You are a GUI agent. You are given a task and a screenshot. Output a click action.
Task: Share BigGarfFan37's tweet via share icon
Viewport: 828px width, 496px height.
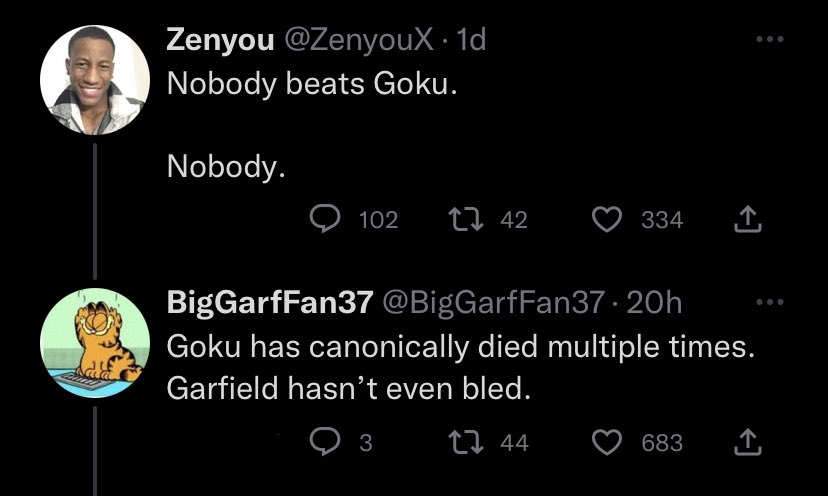744,441
